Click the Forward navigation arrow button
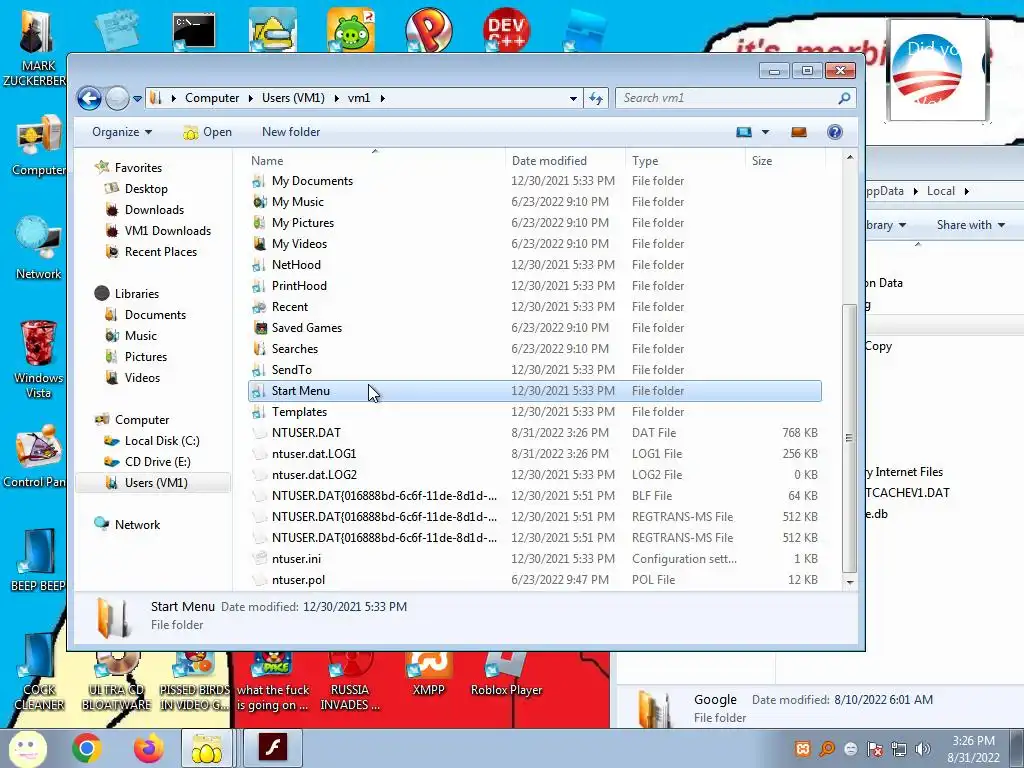Screen dimensions: 1024x768 pyautogui.click(x=118, y=99)
